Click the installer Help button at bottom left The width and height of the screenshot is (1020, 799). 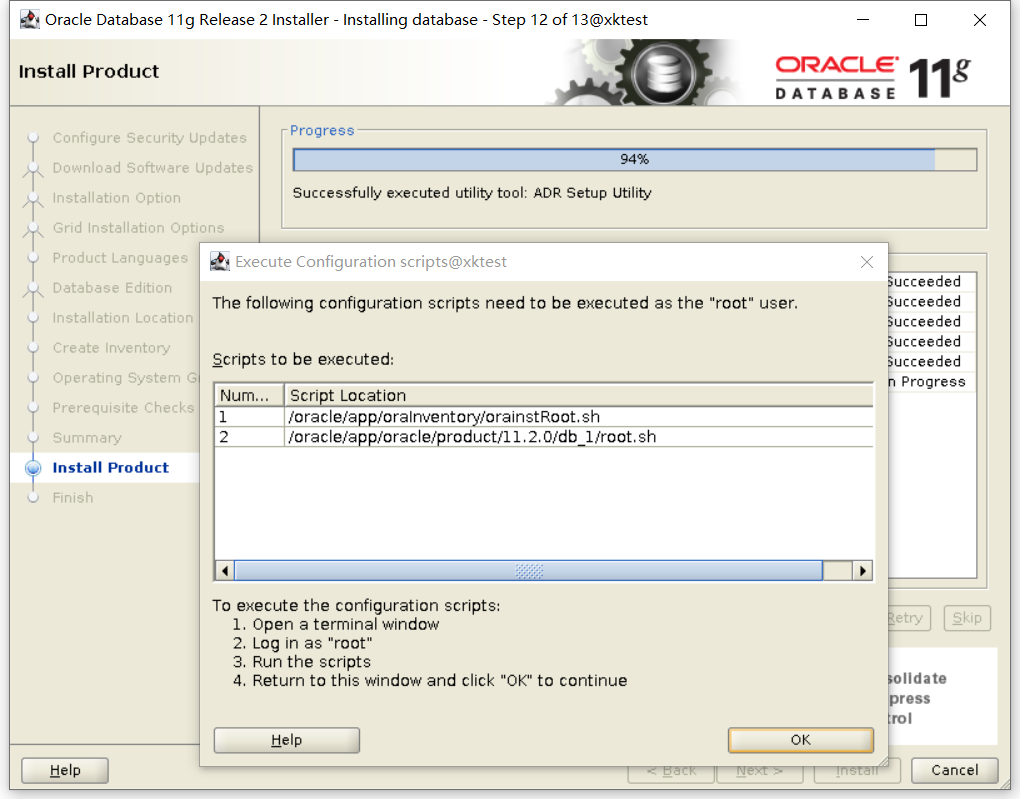coord(65,770)
